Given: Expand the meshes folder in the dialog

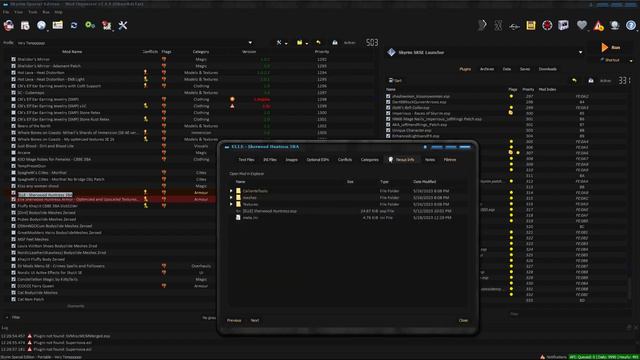Looking at the screenshot, I should 231,198.
